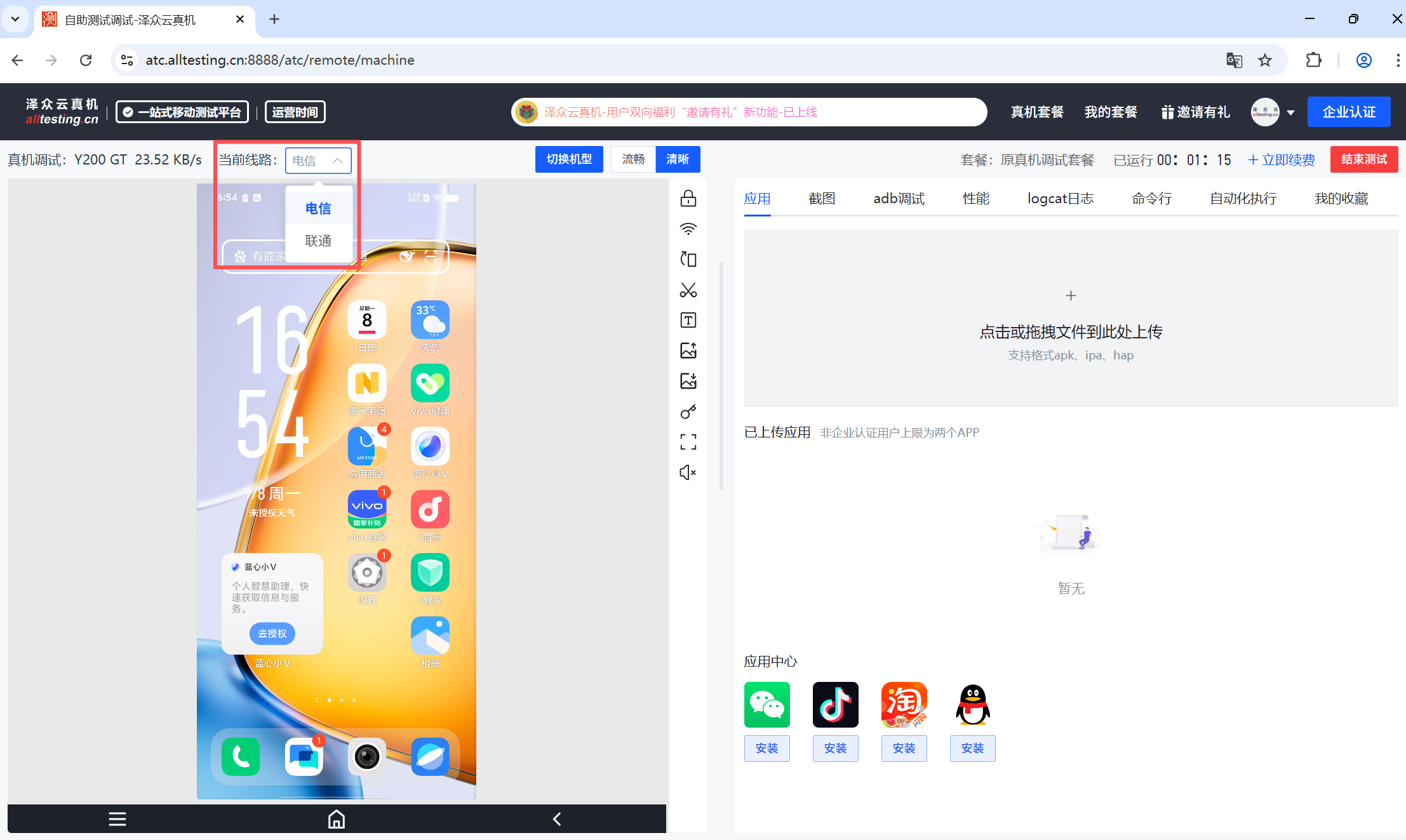The width and height of the screenshot is (1406, 840).
Task: Switch stream quality to 流畅
Action: tap(633, 159)
